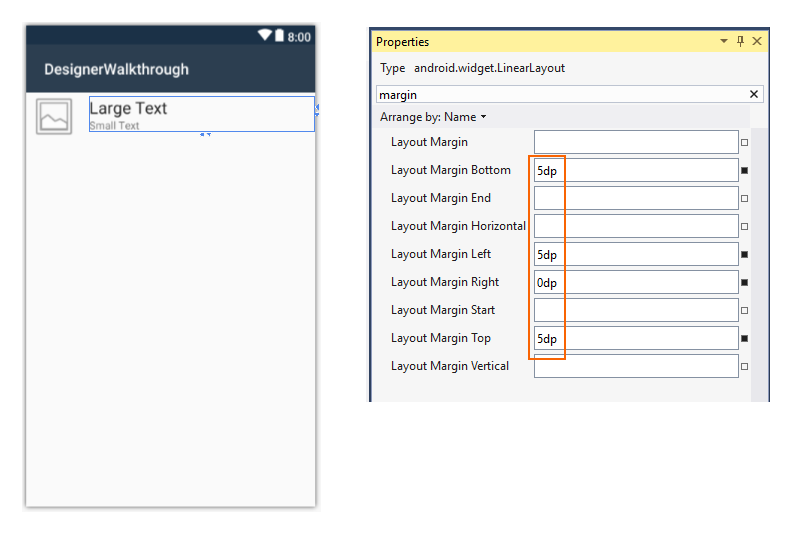Click the filled marker beside Layout Margin Top
This screenshot has height=533, width=799.
click(744, 339)
